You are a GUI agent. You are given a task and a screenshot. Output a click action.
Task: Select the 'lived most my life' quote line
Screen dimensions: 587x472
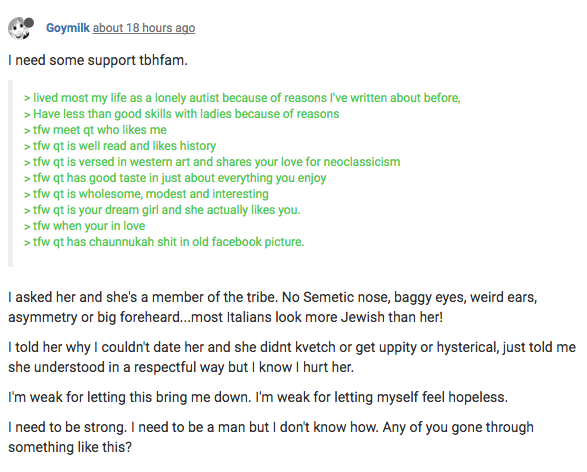242,98
